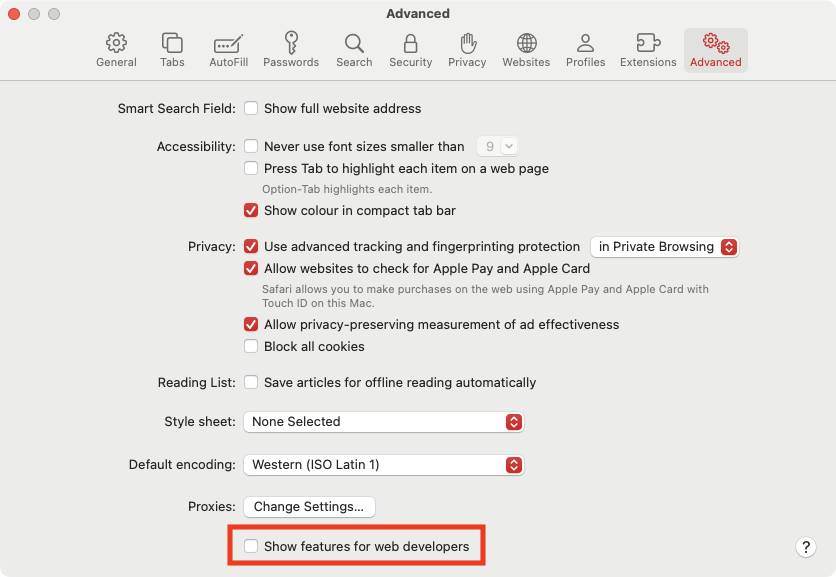Open the Websites globe pane

pyautogui.click(x=526, y=50)
